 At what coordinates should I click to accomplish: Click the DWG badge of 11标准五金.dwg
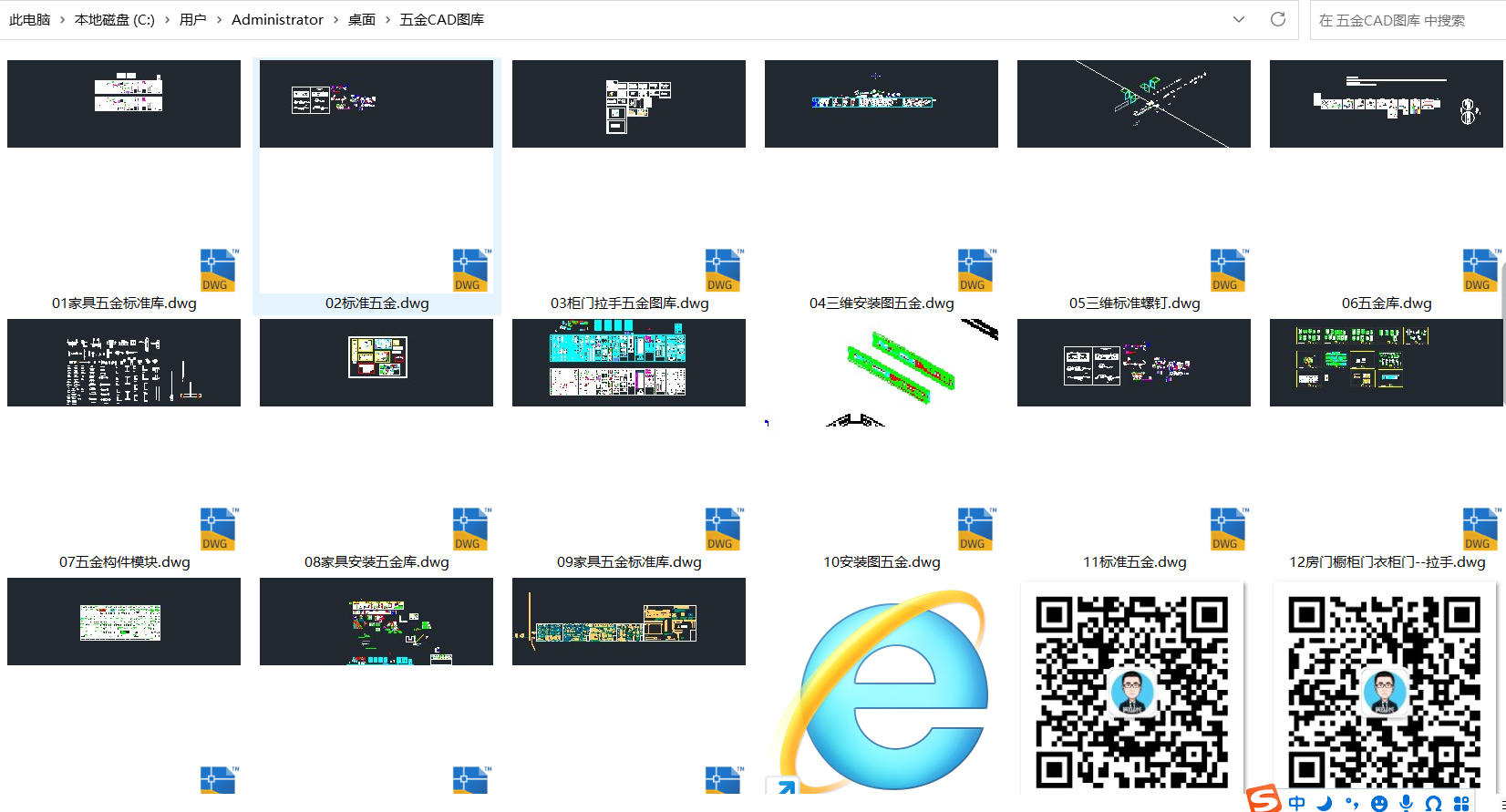(x=1228, y=529)
